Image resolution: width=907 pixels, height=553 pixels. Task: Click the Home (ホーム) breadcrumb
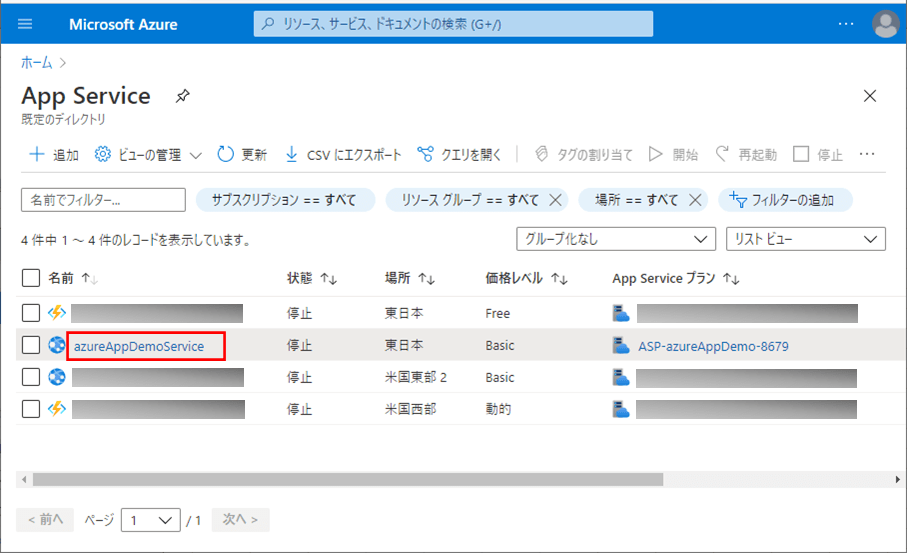pos(37,62)
